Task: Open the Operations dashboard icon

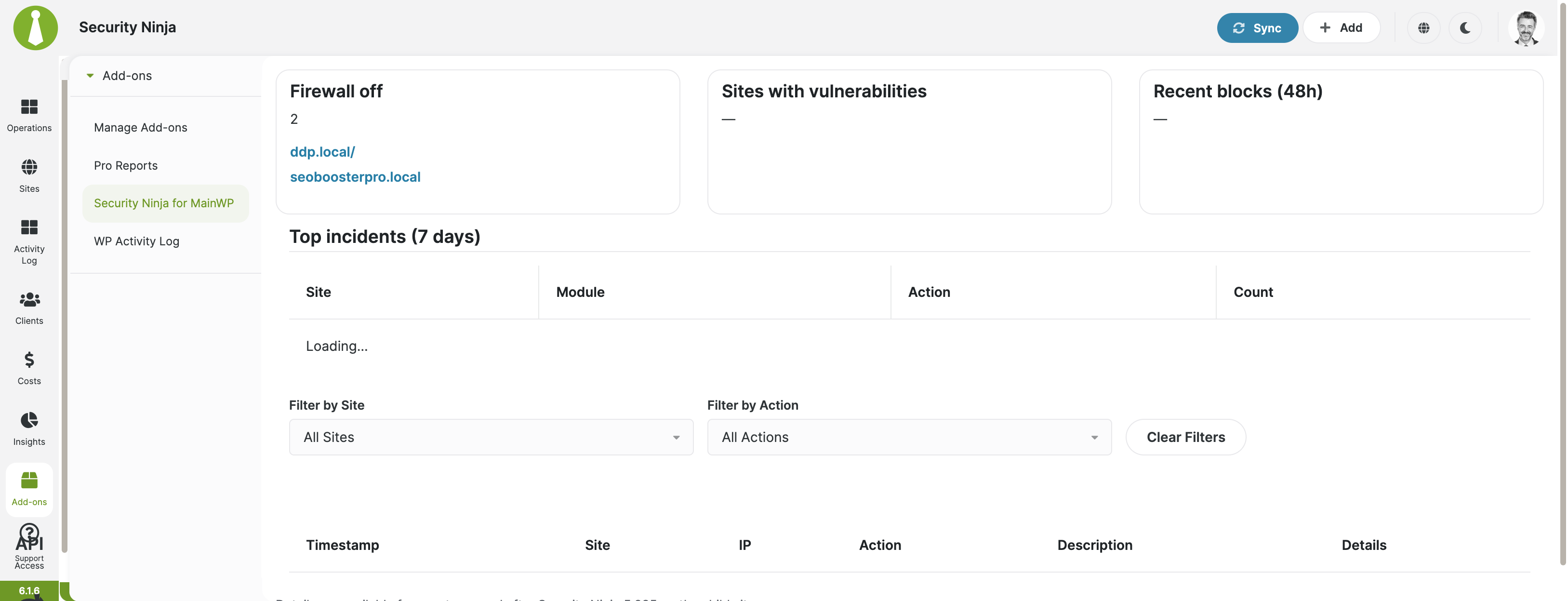Action: (x=29, y=107)
